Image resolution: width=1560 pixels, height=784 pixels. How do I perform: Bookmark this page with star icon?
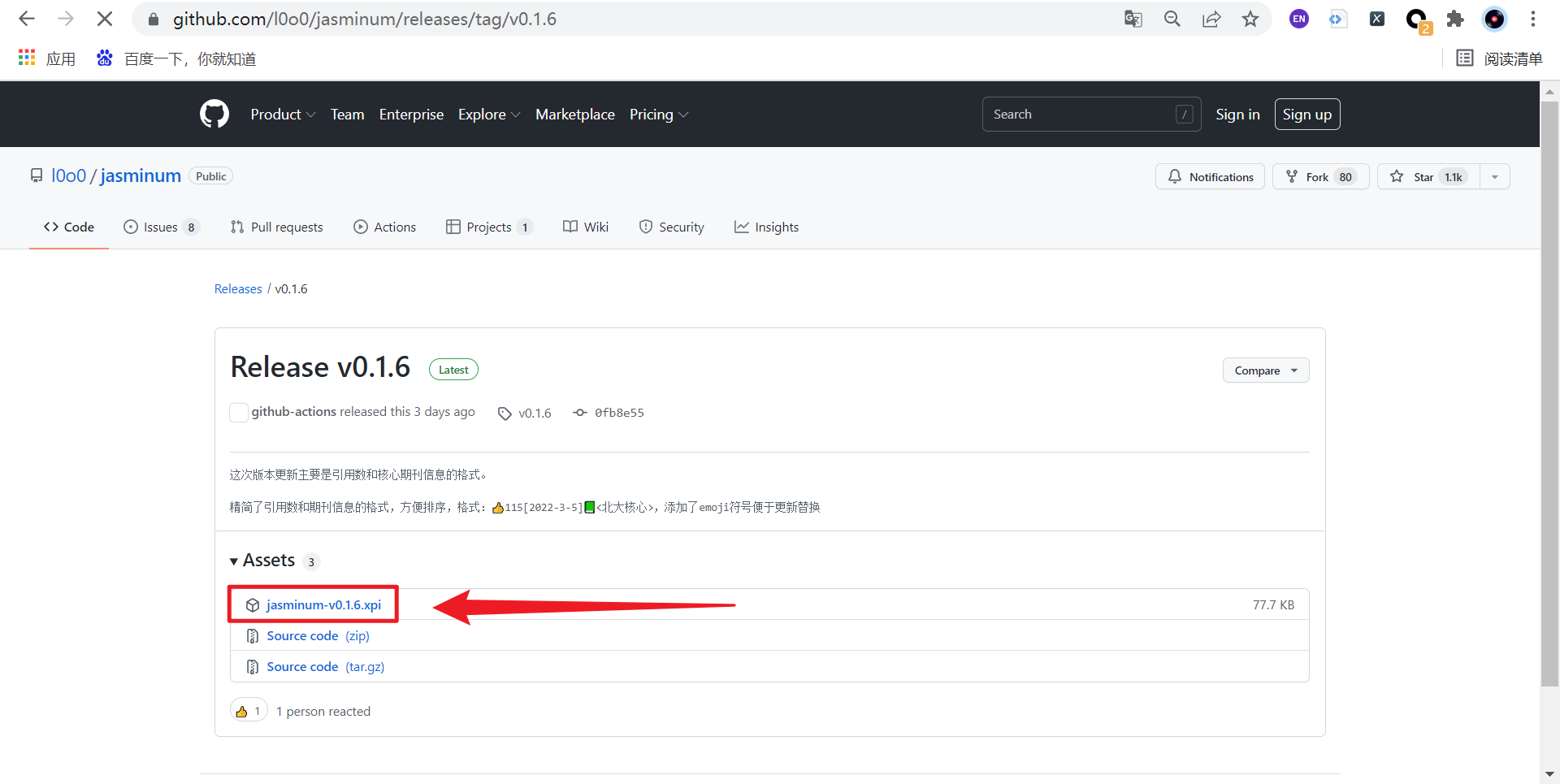(x=1250, y=19)
